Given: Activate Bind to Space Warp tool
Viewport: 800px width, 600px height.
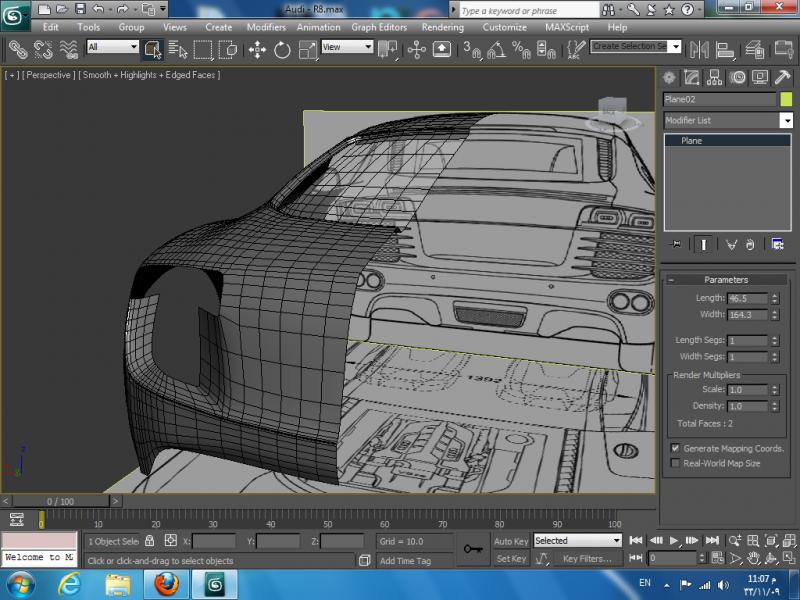Looking at the screenshot, I should tap(68, 49).
